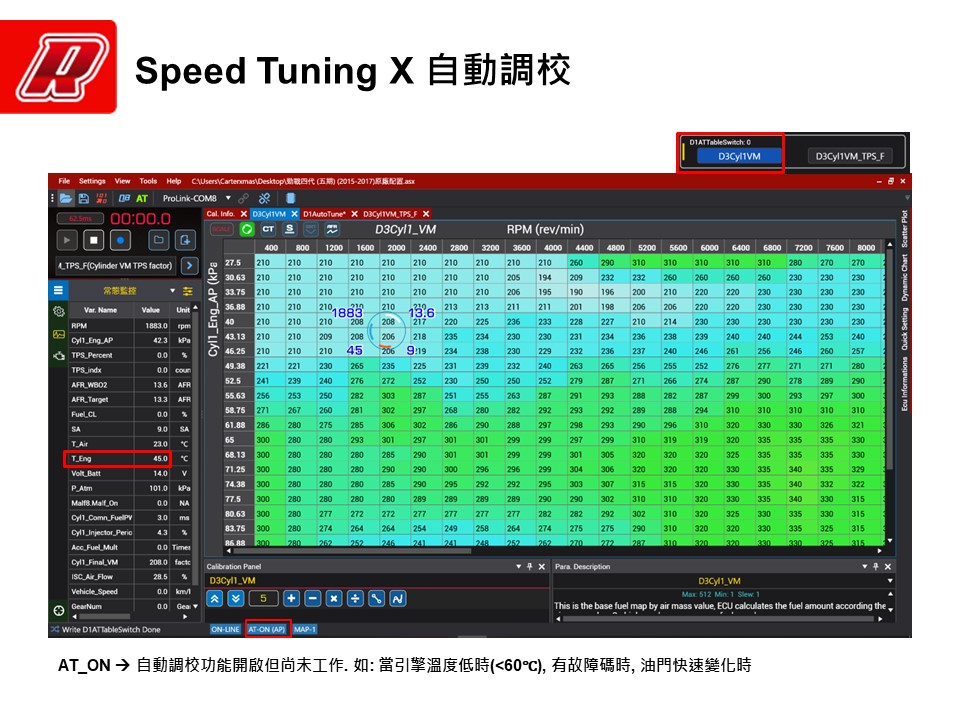Click the red SCALE button above table
960x720 pixels.
pyautogui.click(x=222, y=229)
